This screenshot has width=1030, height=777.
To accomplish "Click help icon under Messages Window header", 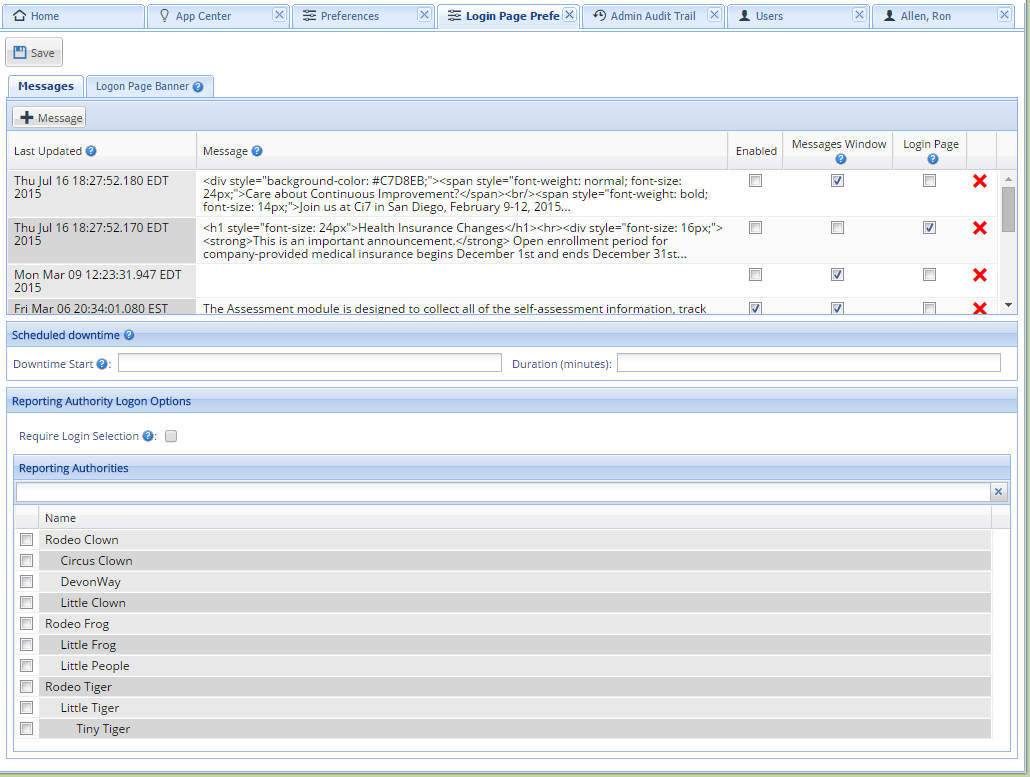I will [x=840, y=159].
